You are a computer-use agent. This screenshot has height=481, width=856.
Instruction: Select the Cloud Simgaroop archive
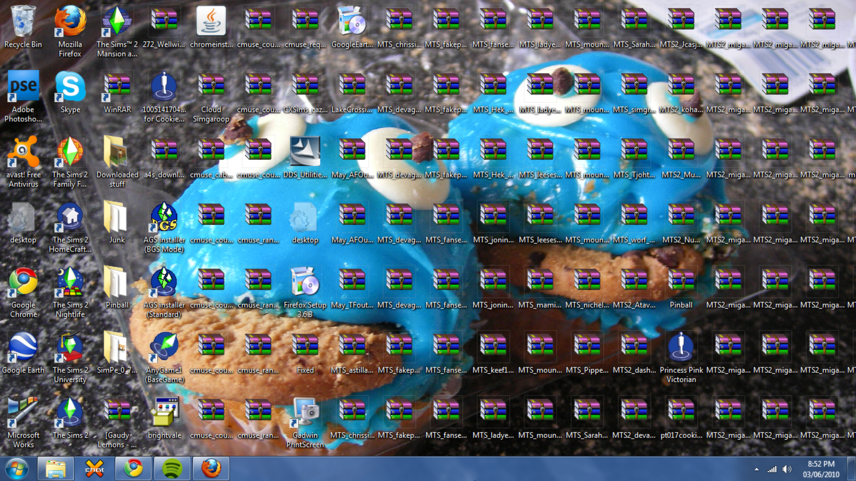pyautogui.click(x=211, y=97)
